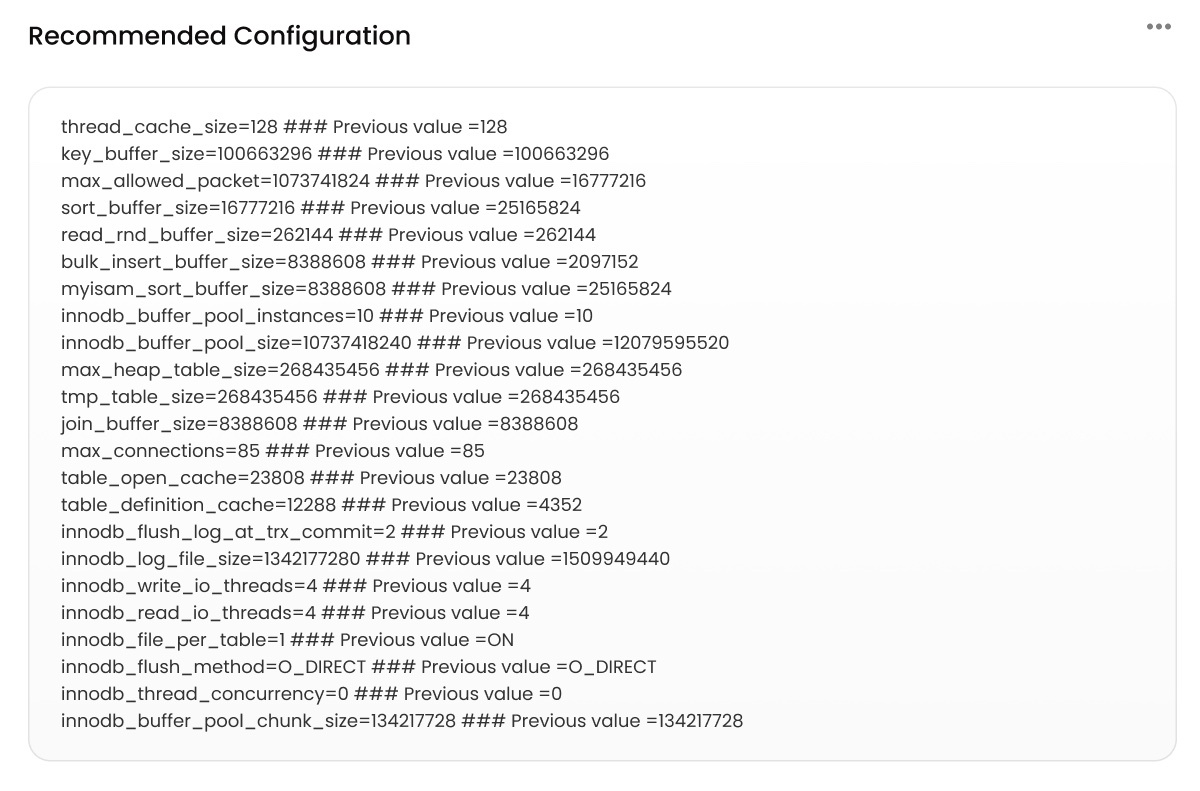Select the myisam_sort_buffer_size line
This screenshot has width=1200, height=791.
point(366,289)
